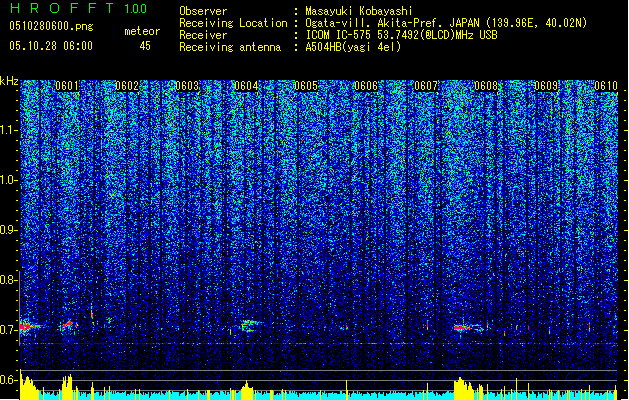
Task: Click the 'Receiving antenna' field label
Action: [230, 47]
